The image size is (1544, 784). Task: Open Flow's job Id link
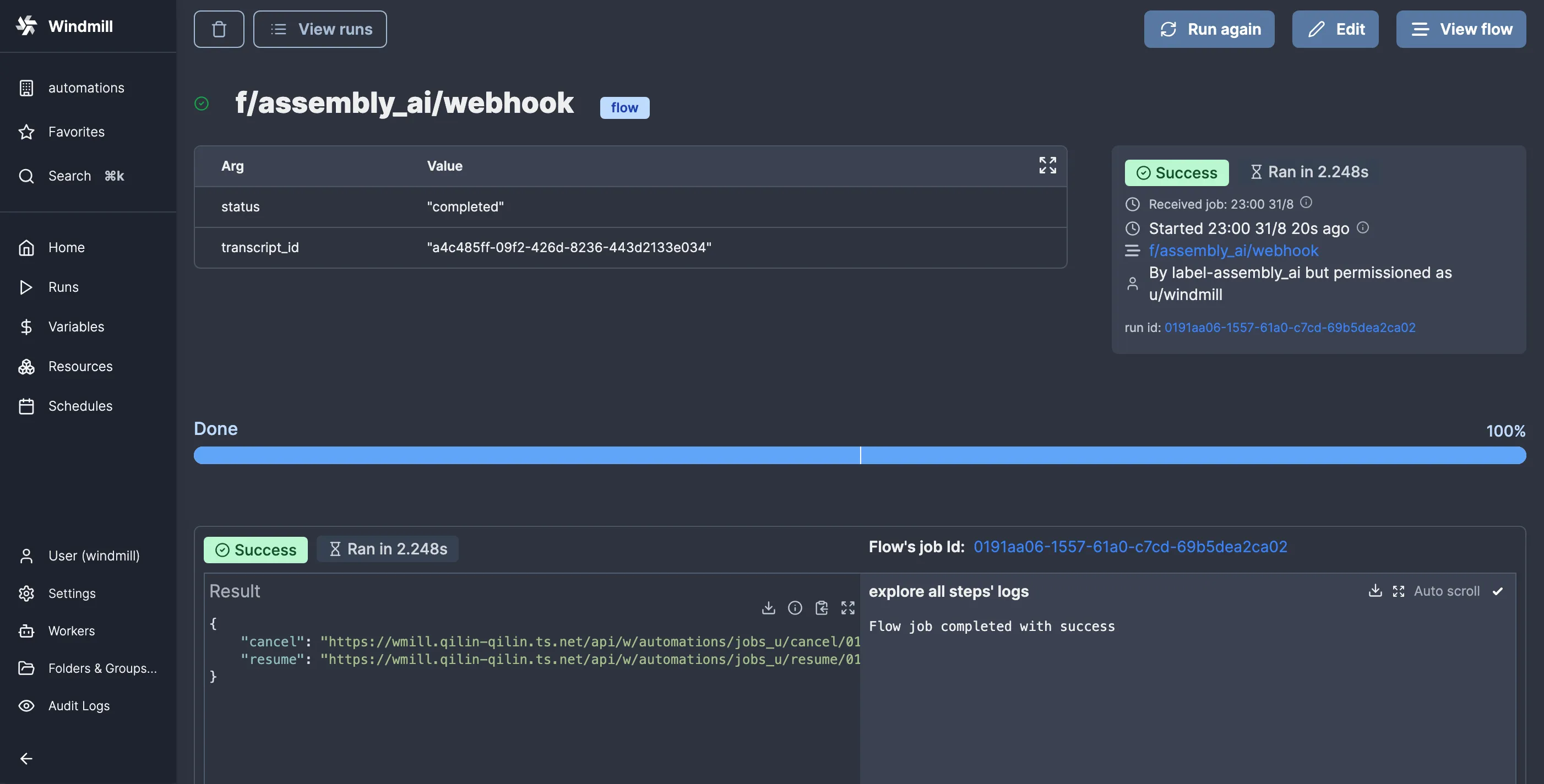coord(1130,547)
